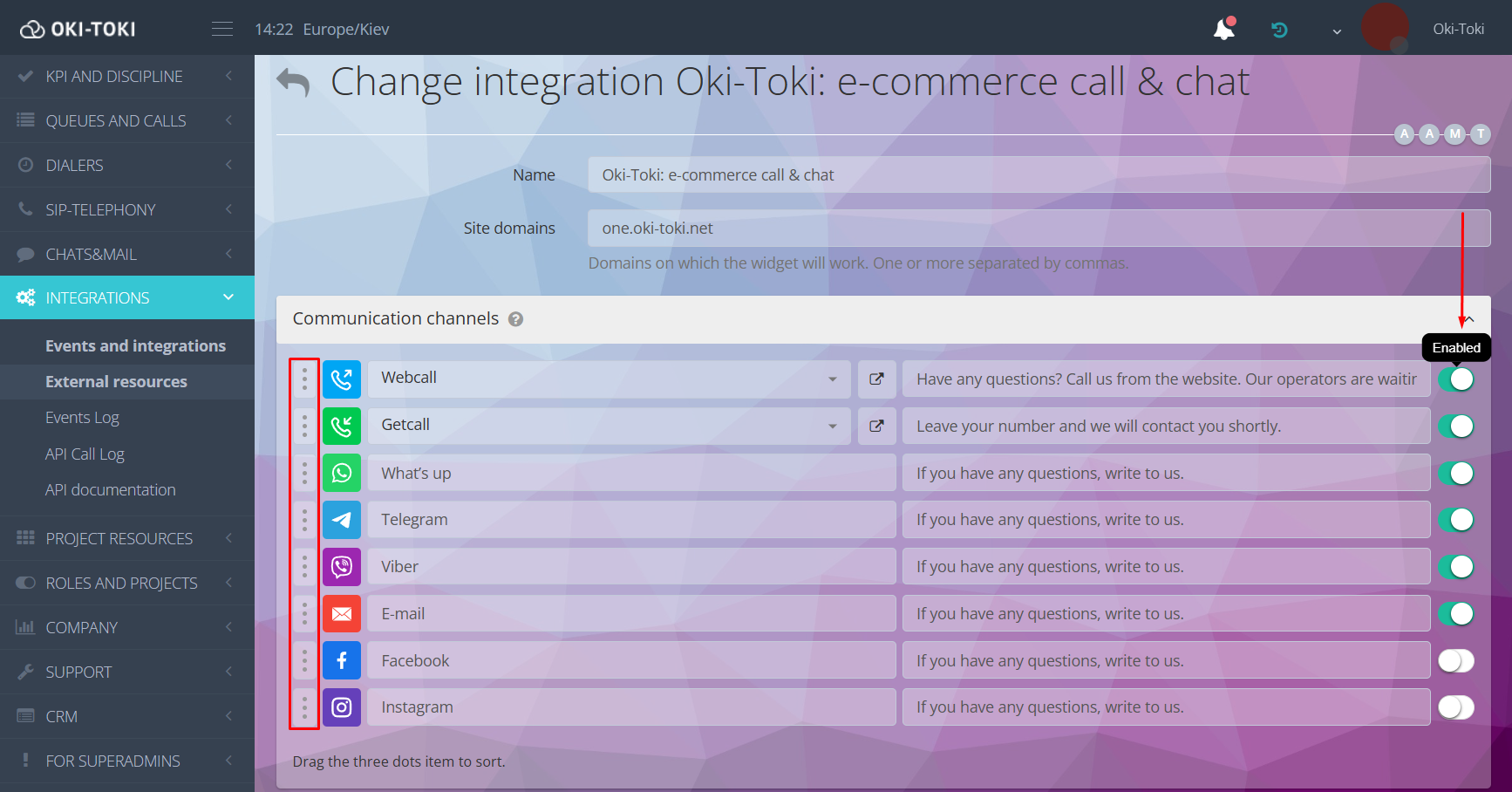The width and height of the screenshot is (1512, 792).
Task: Open the hamburger menu icon
Action: click(222, 30)
